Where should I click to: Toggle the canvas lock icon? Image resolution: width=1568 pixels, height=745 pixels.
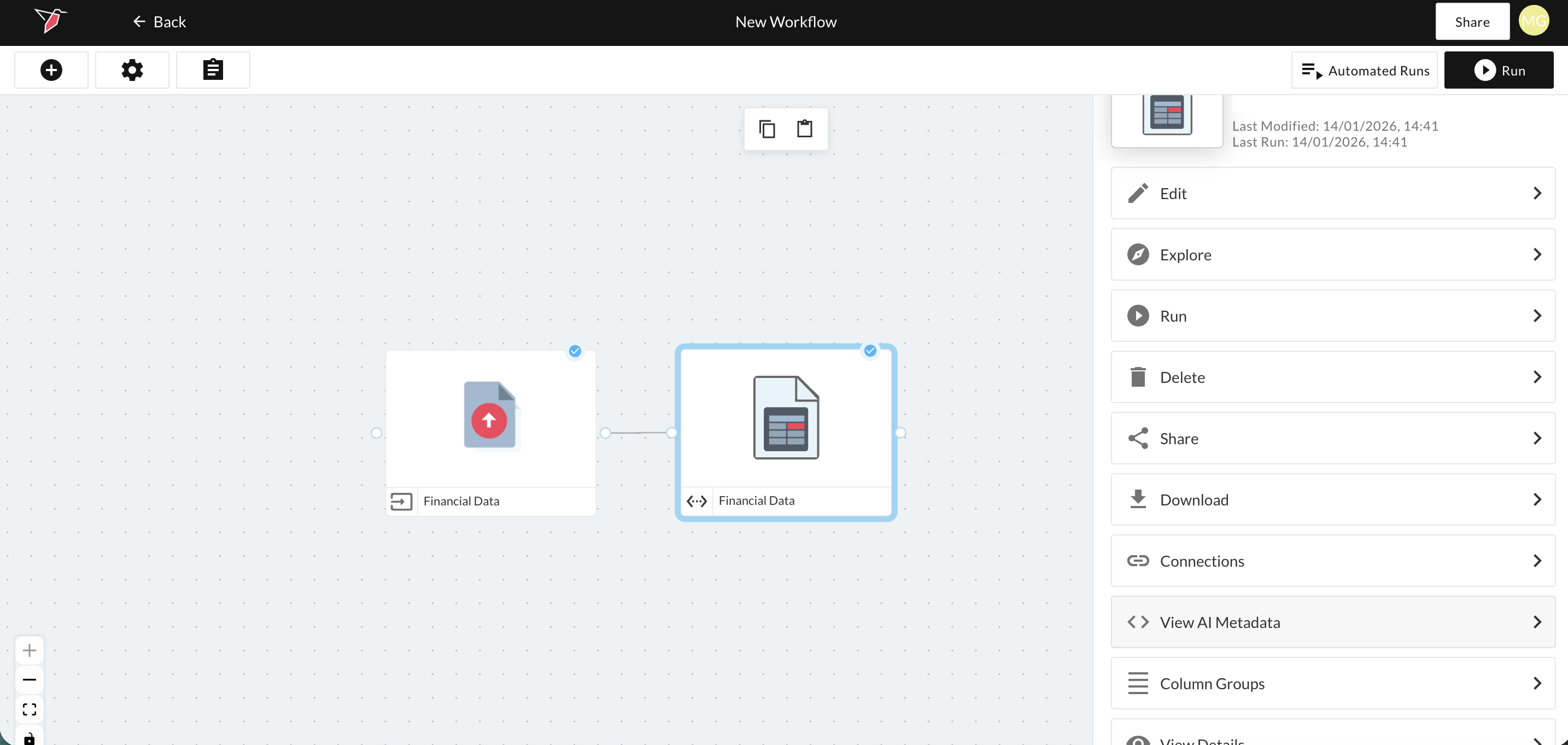[x=29, y=738]
